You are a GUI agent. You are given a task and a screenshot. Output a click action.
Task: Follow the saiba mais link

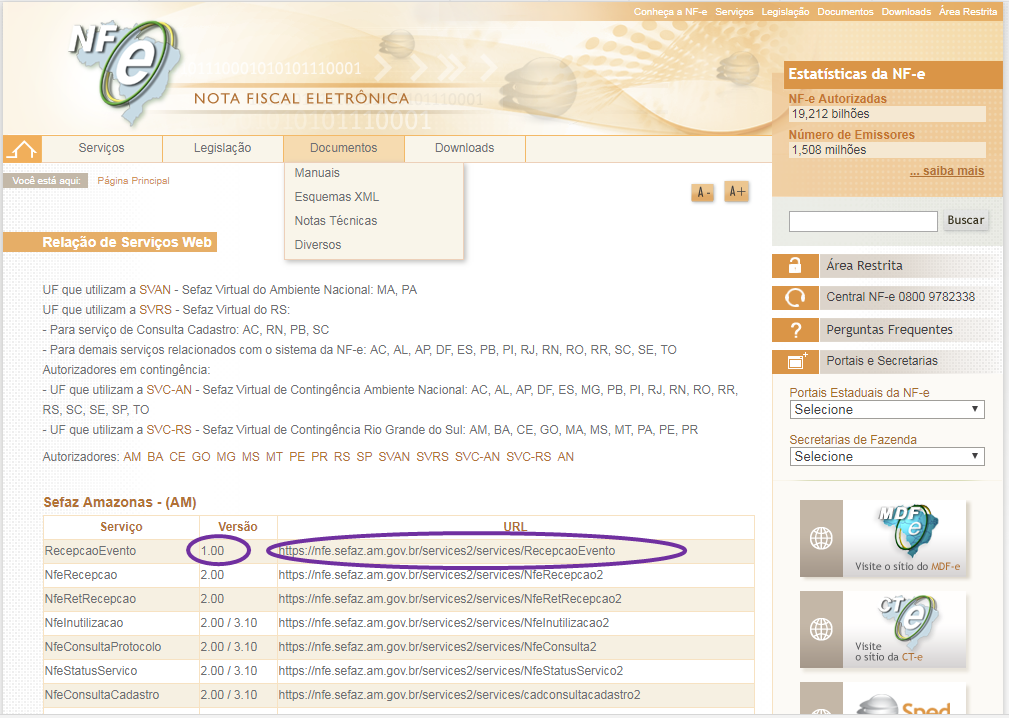pos(947,171)
